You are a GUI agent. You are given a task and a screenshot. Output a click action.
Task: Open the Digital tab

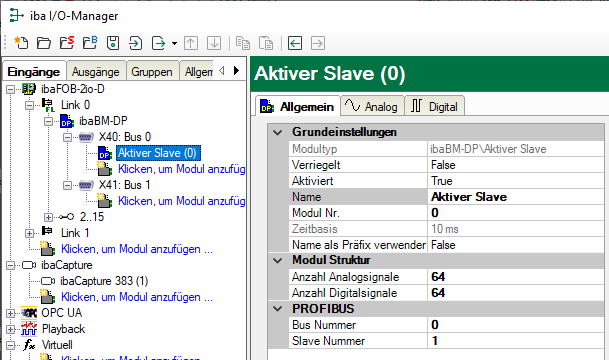pos(435,106)
